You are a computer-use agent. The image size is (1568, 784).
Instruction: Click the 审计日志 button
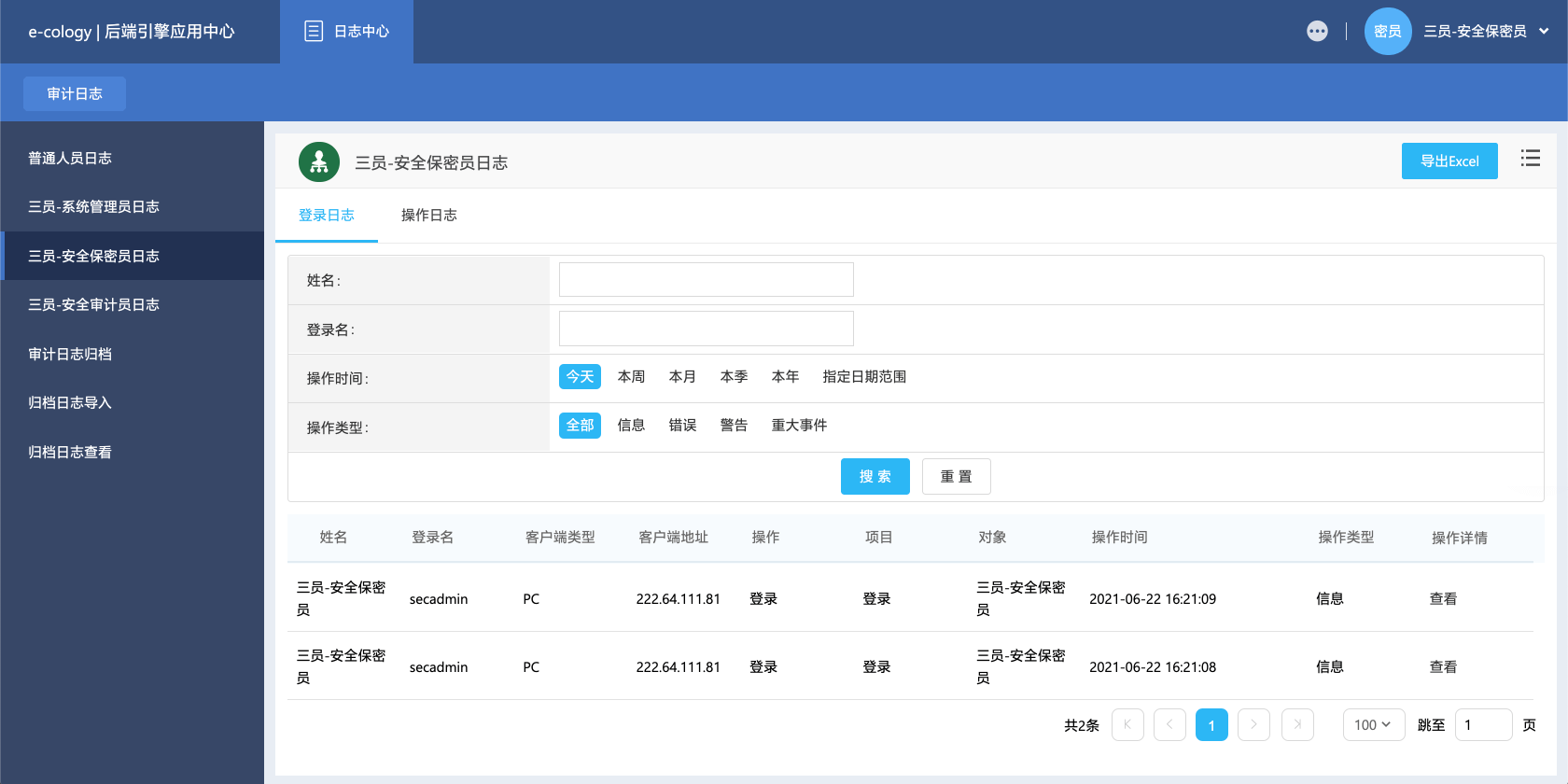pyautogui.click(x=75, y=93)
